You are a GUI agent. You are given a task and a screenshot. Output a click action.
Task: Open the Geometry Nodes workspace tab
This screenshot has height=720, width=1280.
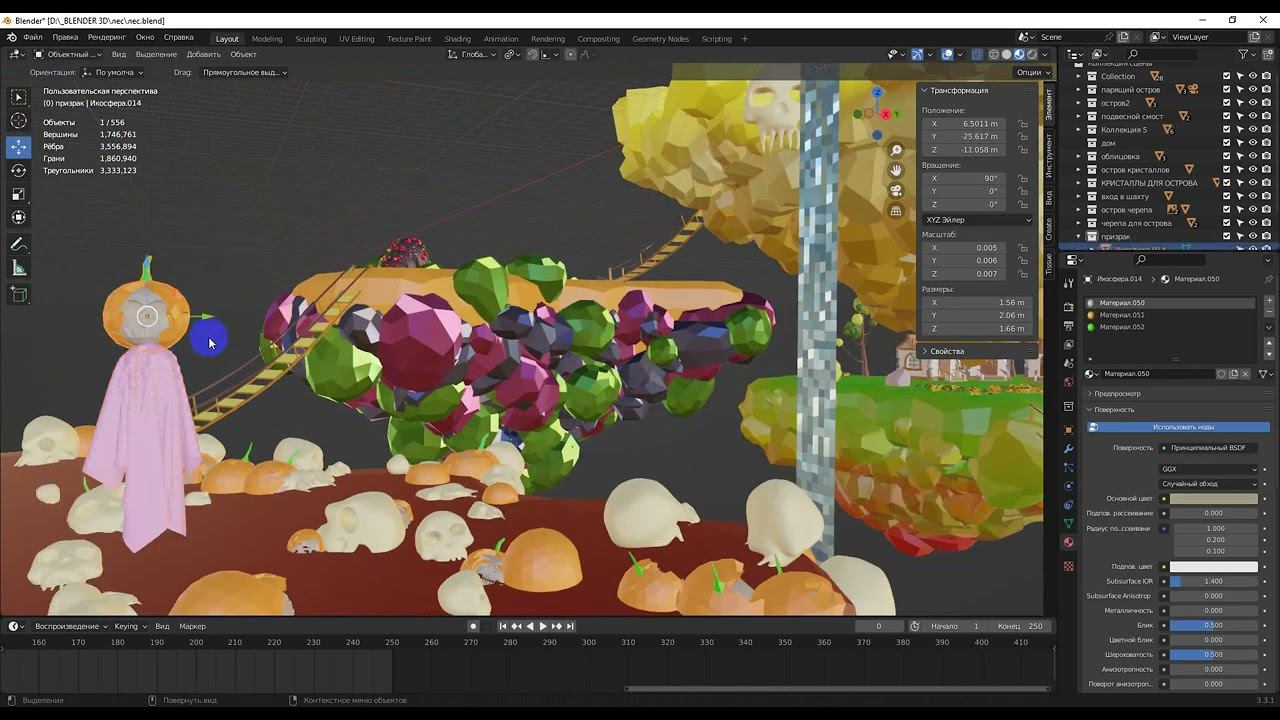tap(660, 39)
